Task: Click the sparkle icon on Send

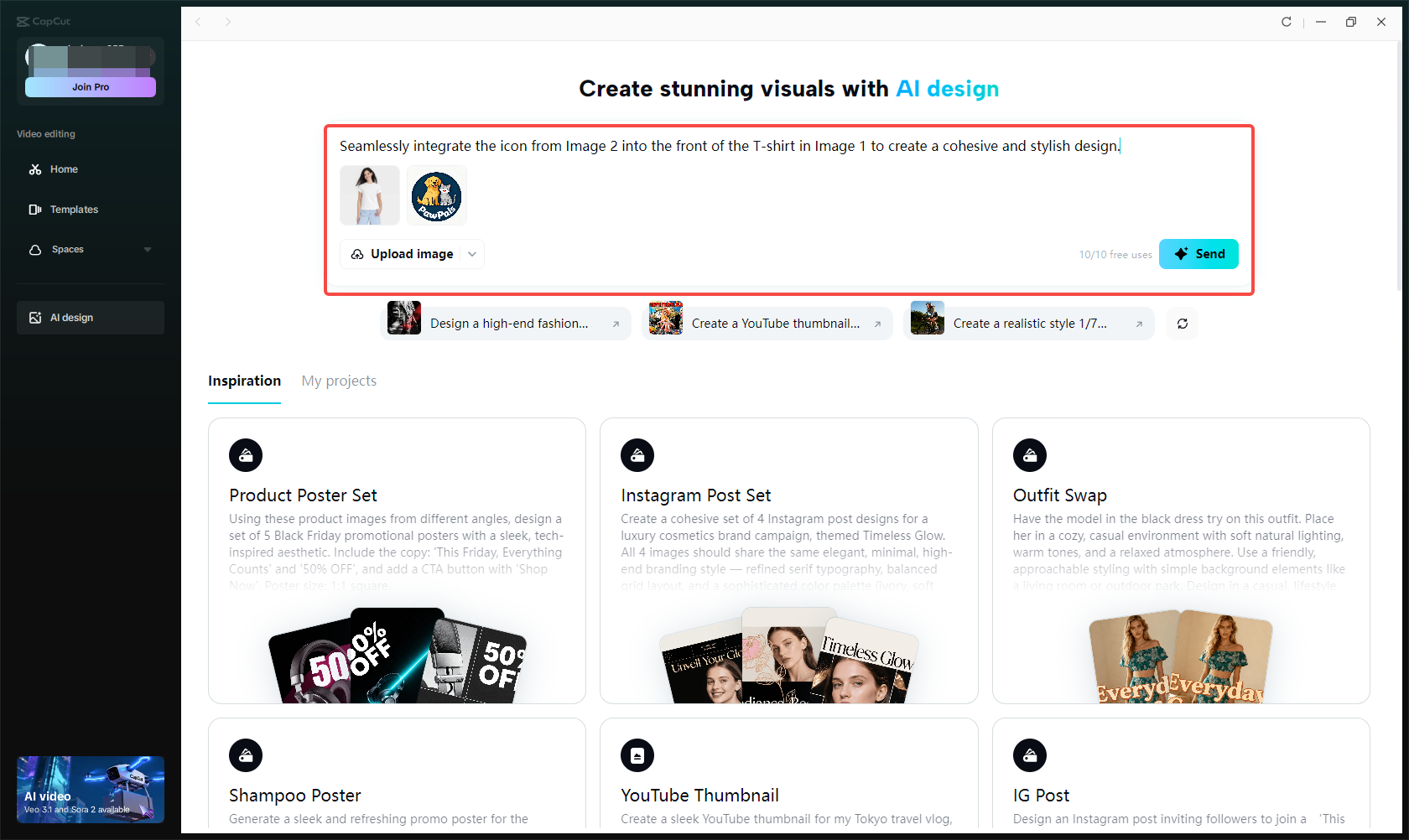Action: [x=1181, y=254]
